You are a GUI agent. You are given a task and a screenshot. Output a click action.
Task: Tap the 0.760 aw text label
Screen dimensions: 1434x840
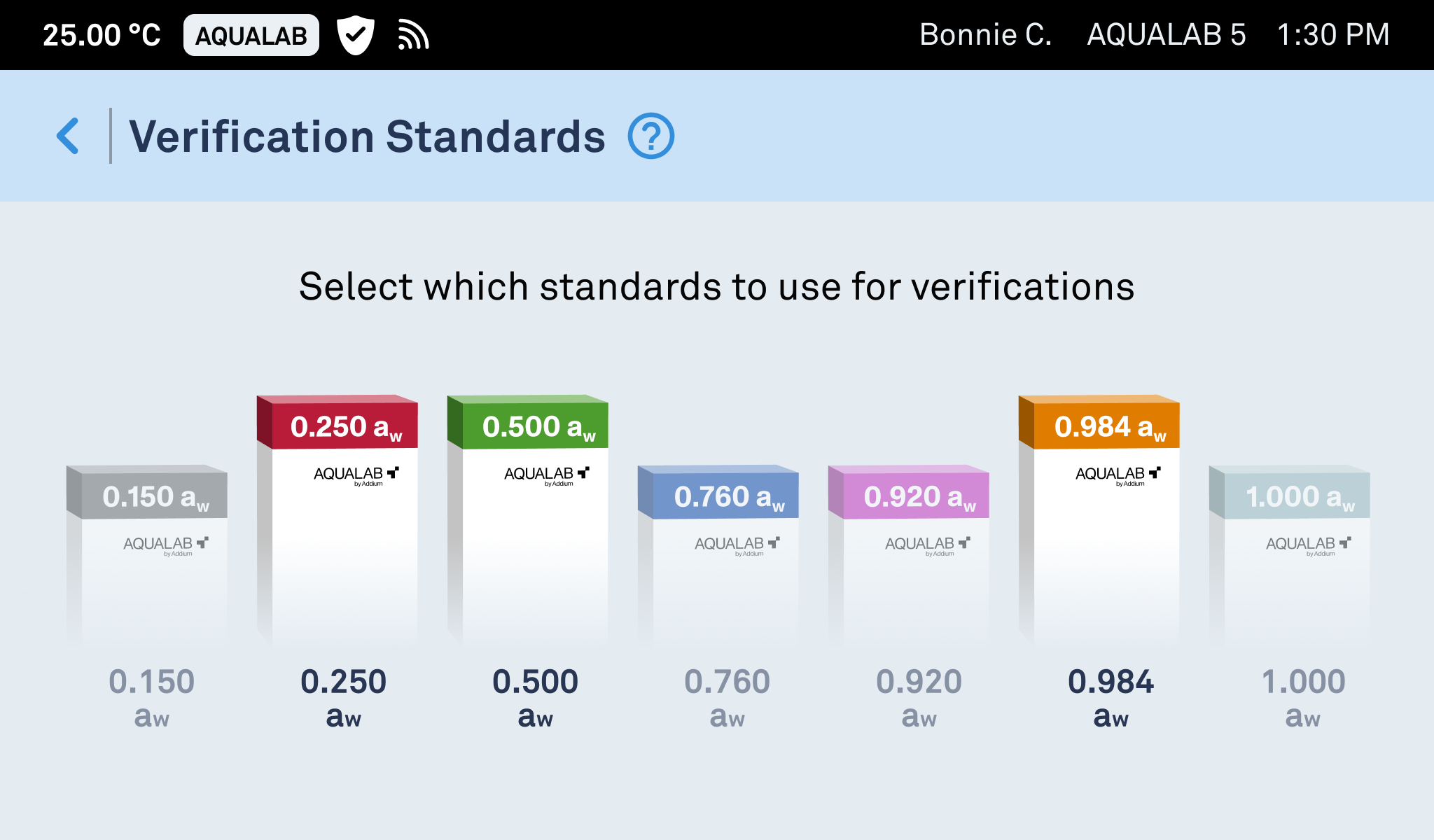[728, 698]
